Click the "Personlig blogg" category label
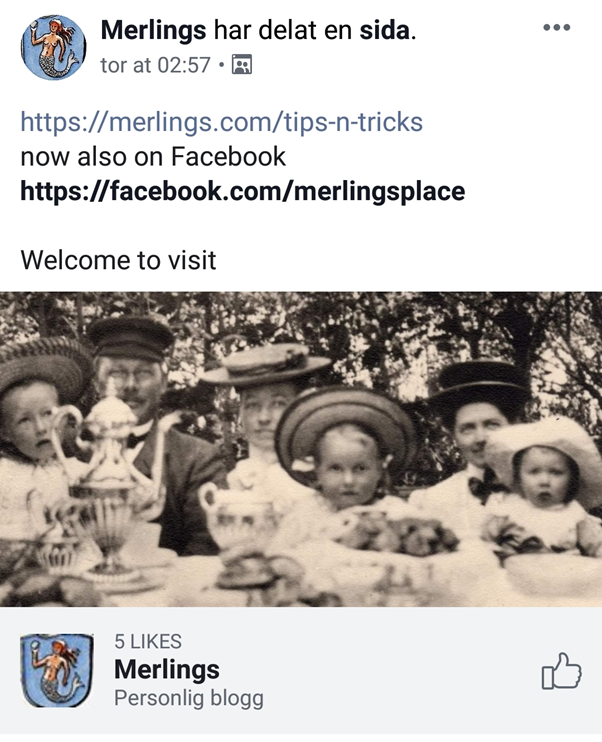The width and height of the screenshot is (602, 742). point(189,698)
